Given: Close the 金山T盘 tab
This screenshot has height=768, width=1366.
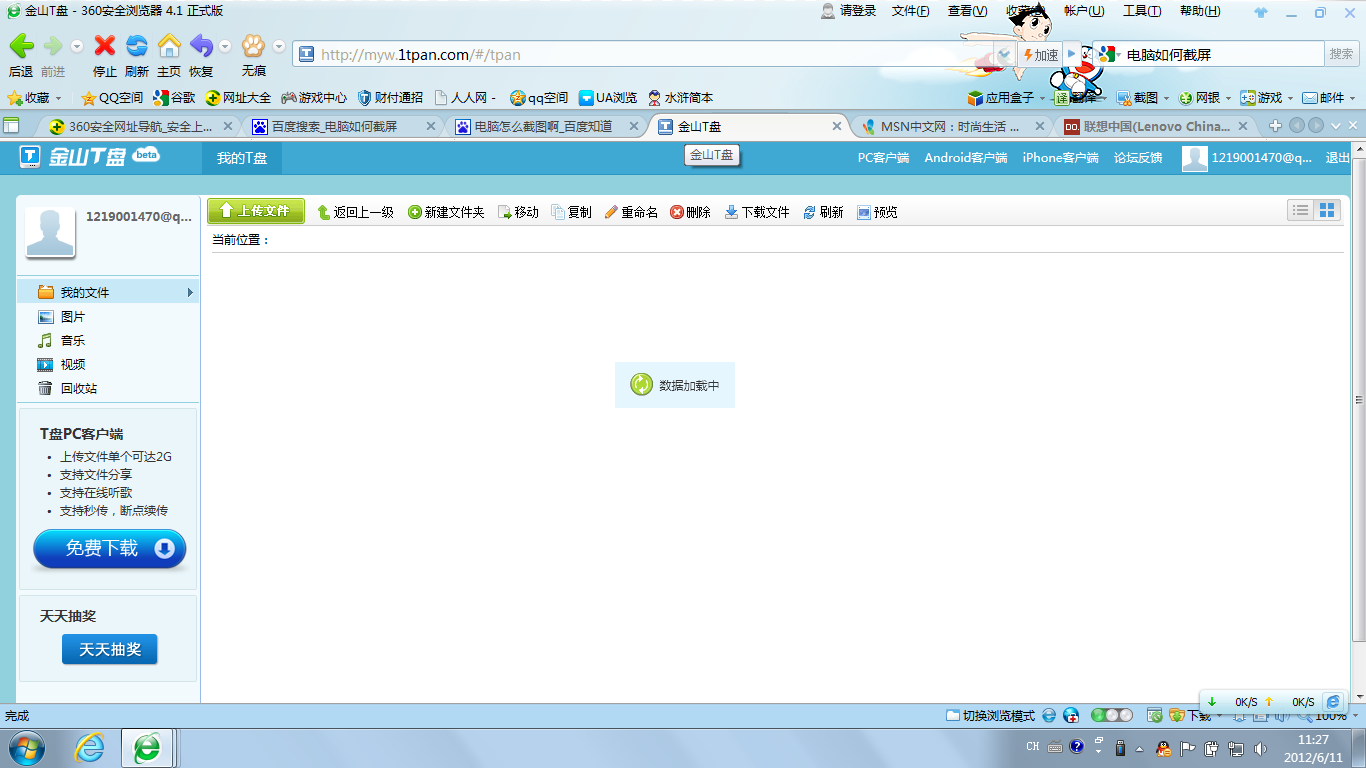Looking at the screenshot, I should click(x=837, y=127).
